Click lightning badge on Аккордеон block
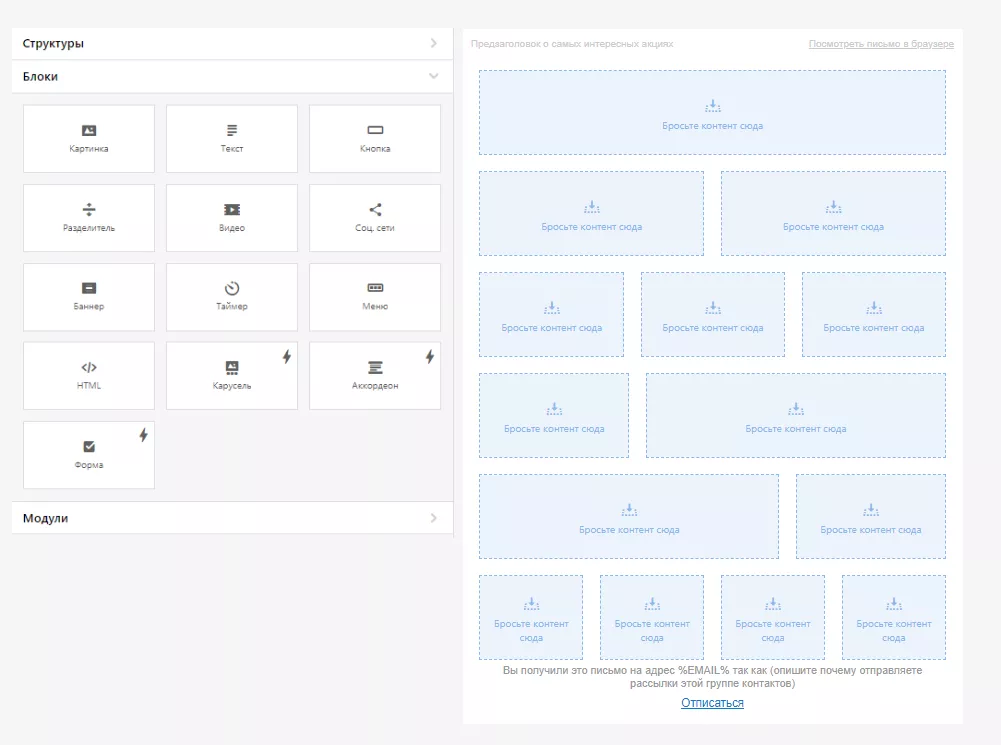The image size is (1001, 745). coord(430,356)
